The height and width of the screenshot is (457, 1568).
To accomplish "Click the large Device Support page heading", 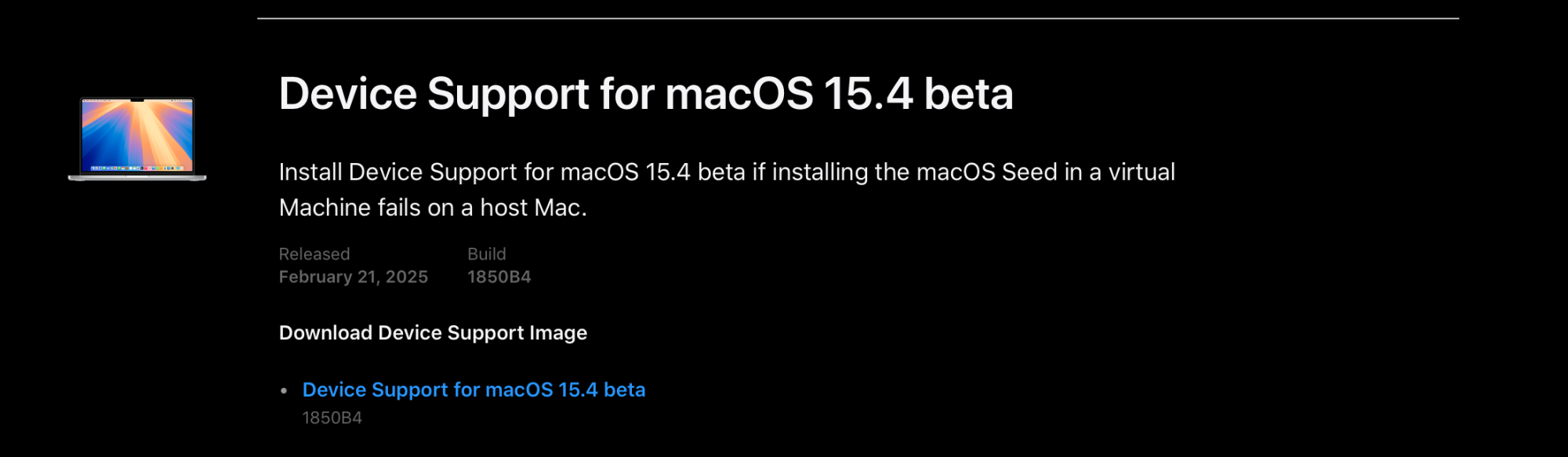I will 645,94.
